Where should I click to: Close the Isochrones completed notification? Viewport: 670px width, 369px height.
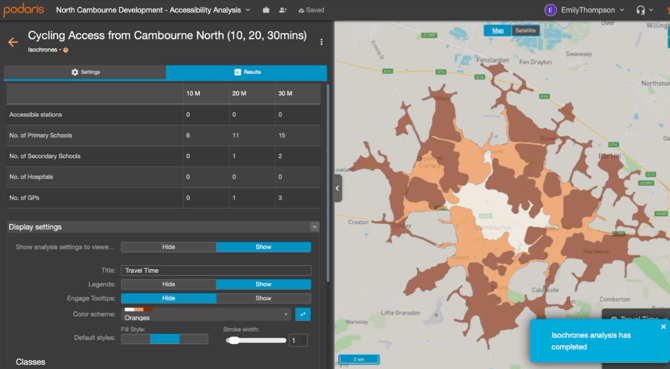click(x=663, y=327)
